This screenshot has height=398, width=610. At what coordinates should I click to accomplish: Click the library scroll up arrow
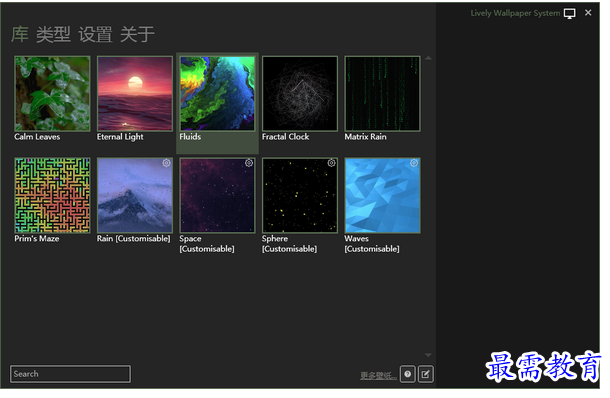tap(428, 58)
